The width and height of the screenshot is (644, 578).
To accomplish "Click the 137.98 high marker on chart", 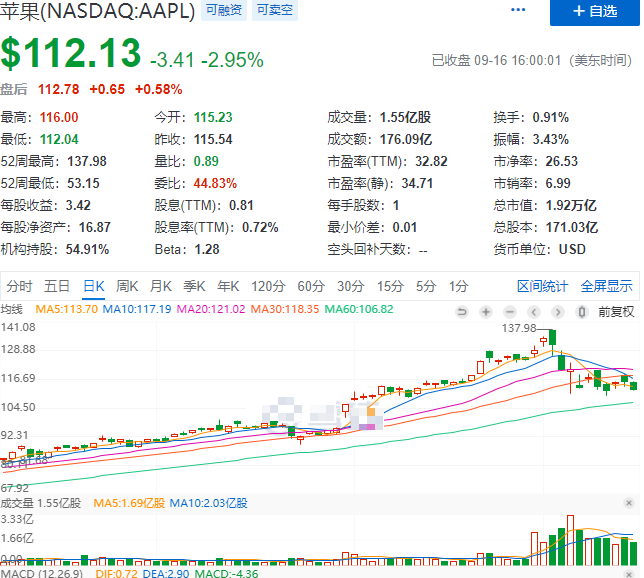I will click(x=519, y=328).
